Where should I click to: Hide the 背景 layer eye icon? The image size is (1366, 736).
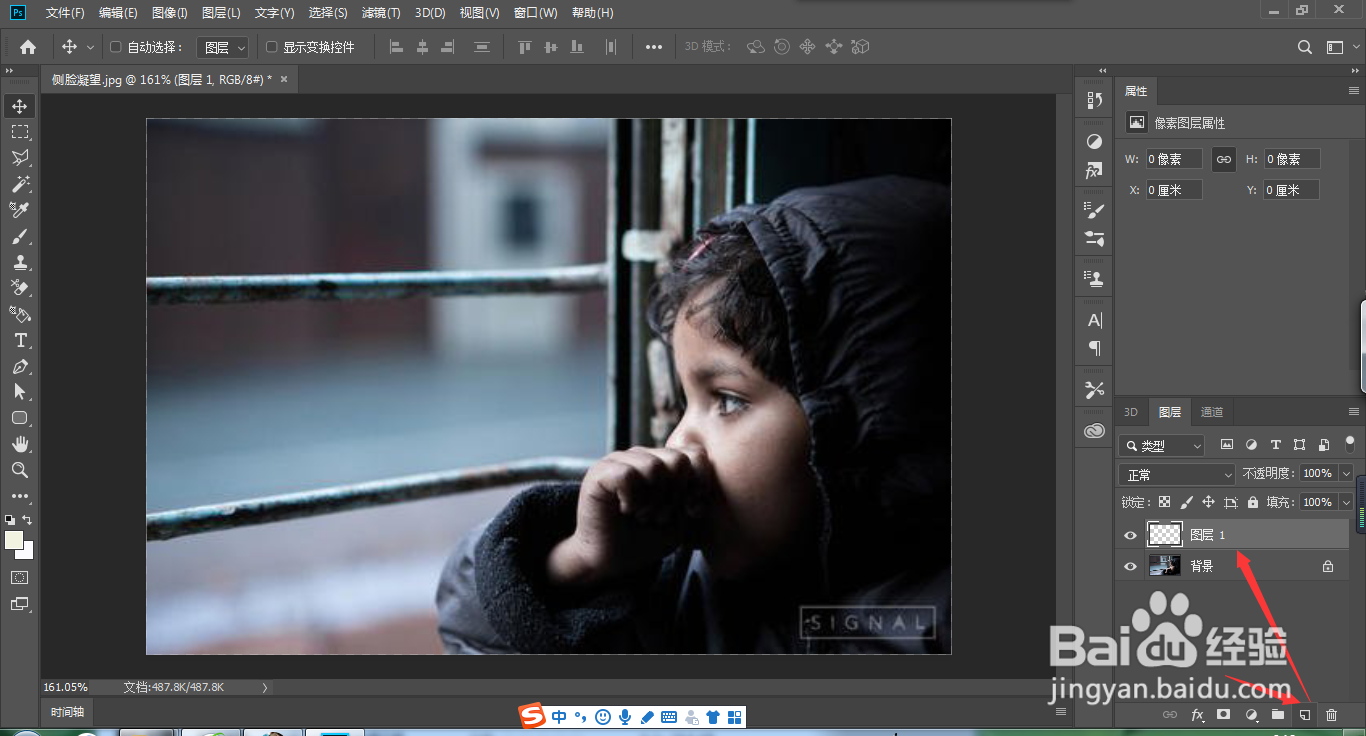pos(1130,566)
